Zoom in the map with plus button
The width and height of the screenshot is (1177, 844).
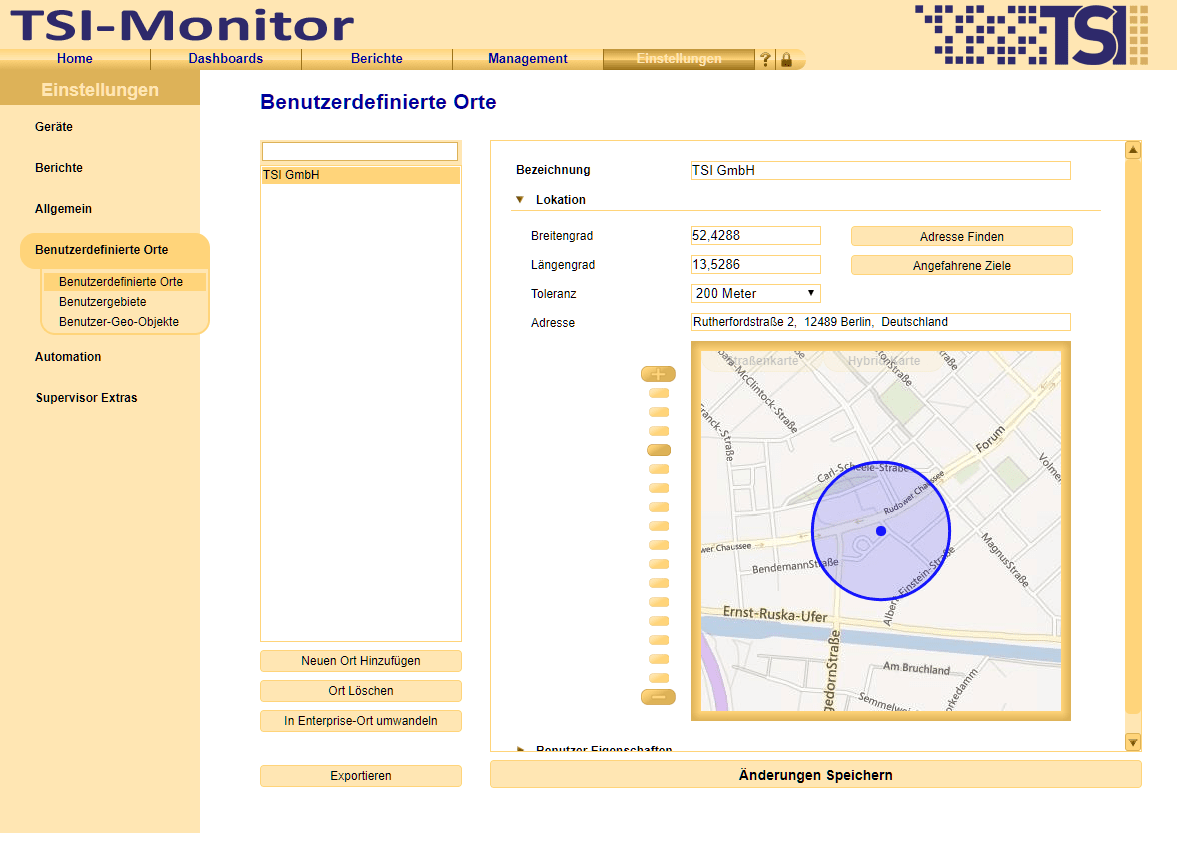click(658, 374)
